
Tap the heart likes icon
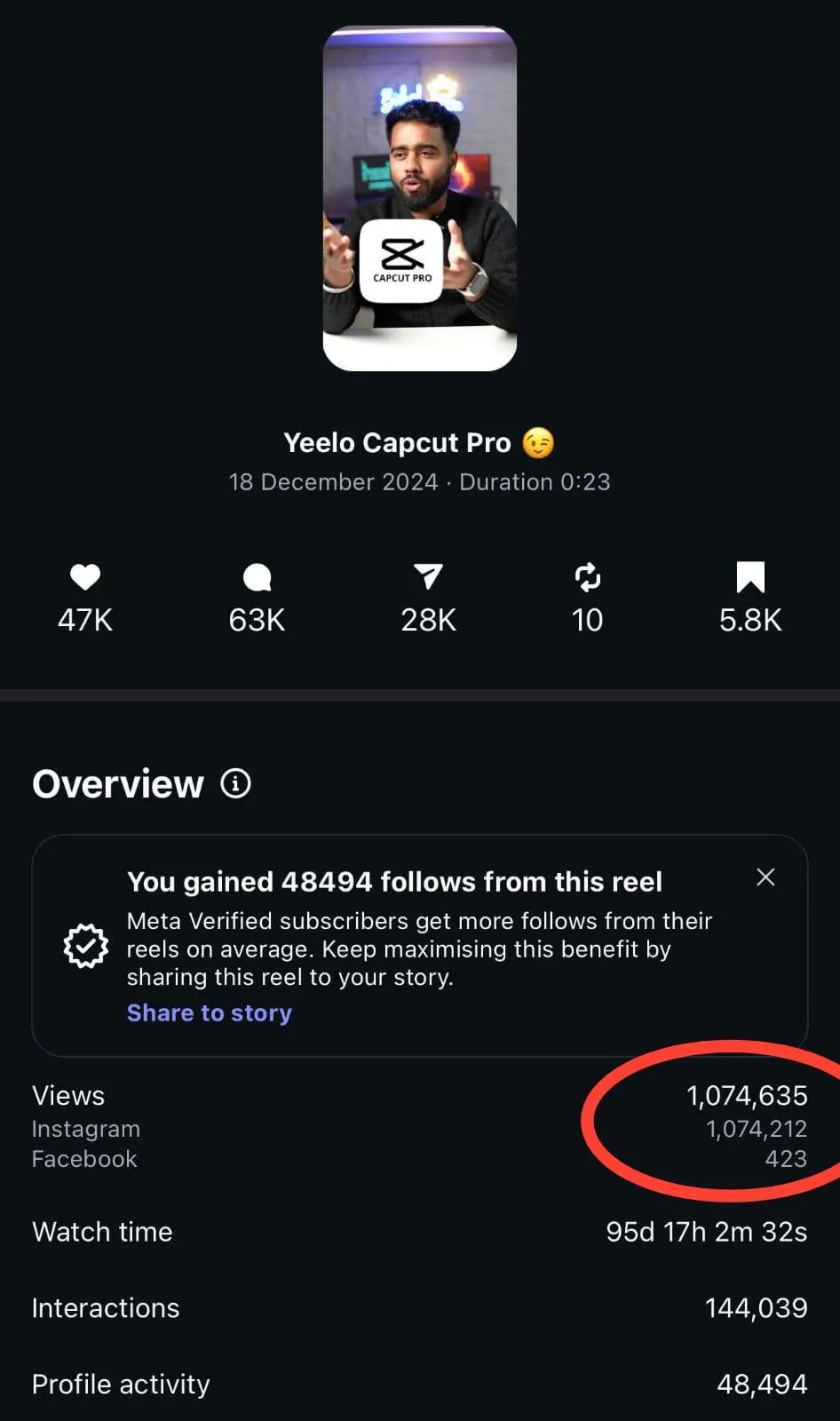point(85,577)
